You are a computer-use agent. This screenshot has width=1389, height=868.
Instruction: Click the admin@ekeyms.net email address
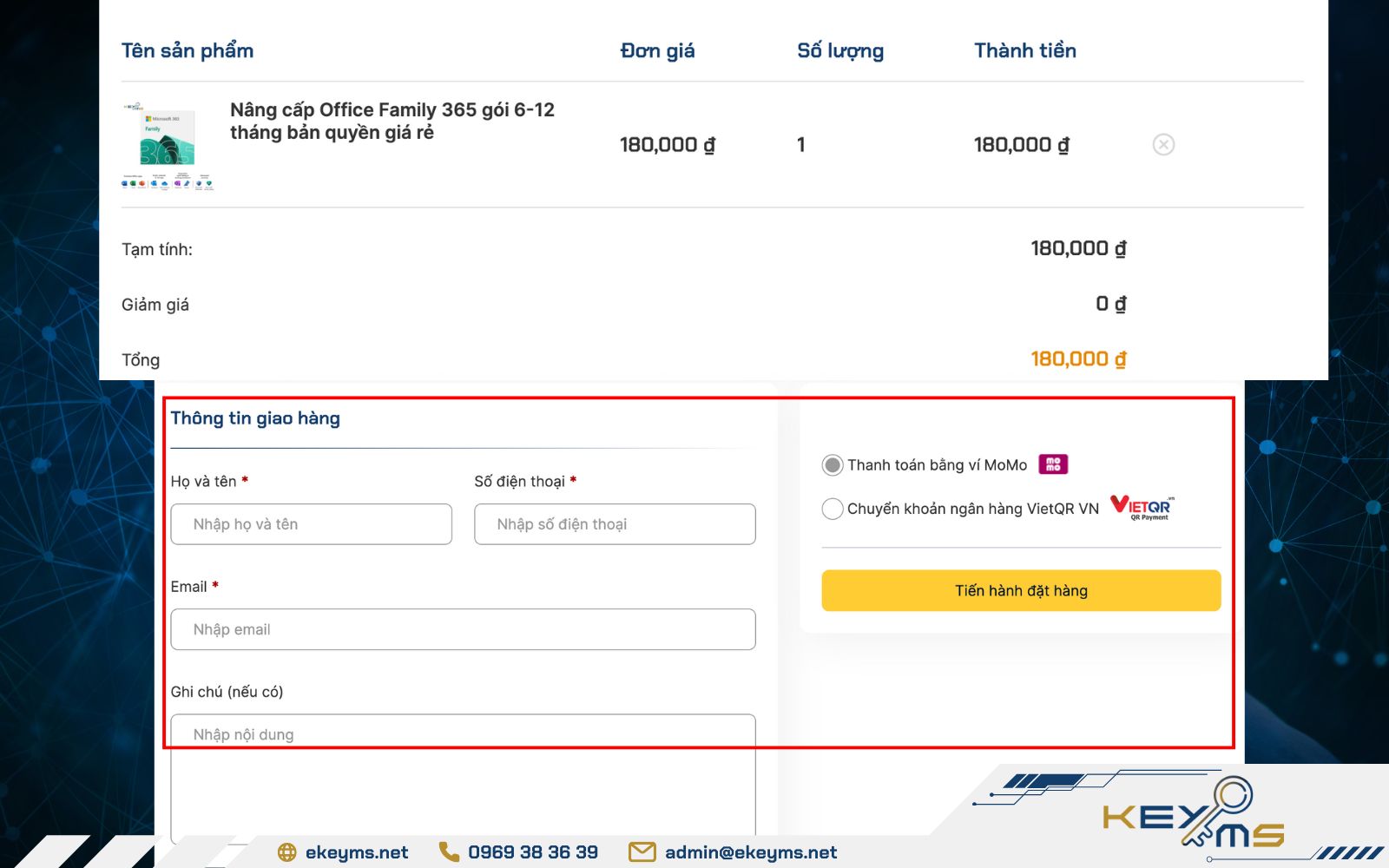coord(751,852)
